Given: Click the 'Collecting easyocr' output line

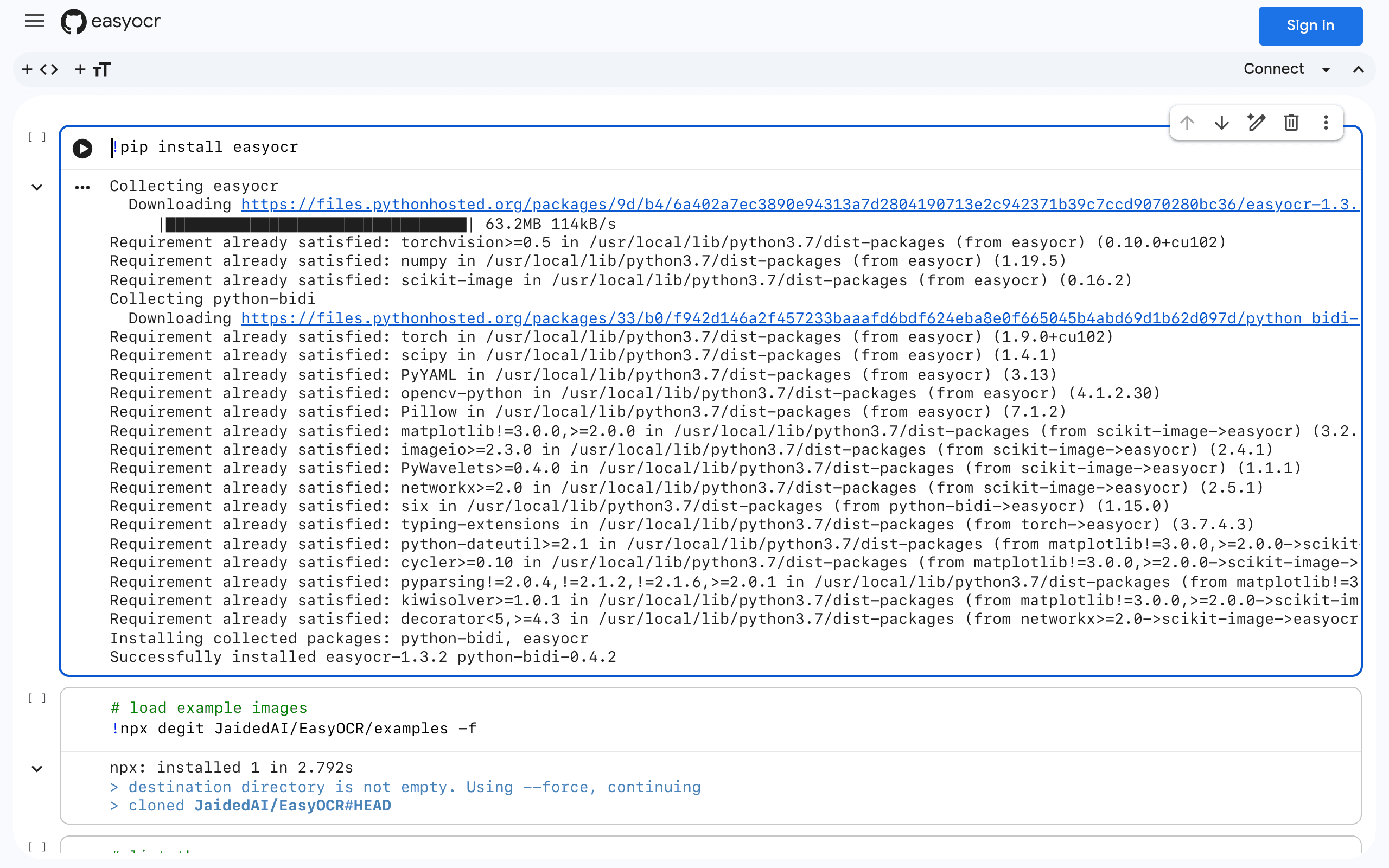Looking at the screenshot, I should tap(194, 186).
